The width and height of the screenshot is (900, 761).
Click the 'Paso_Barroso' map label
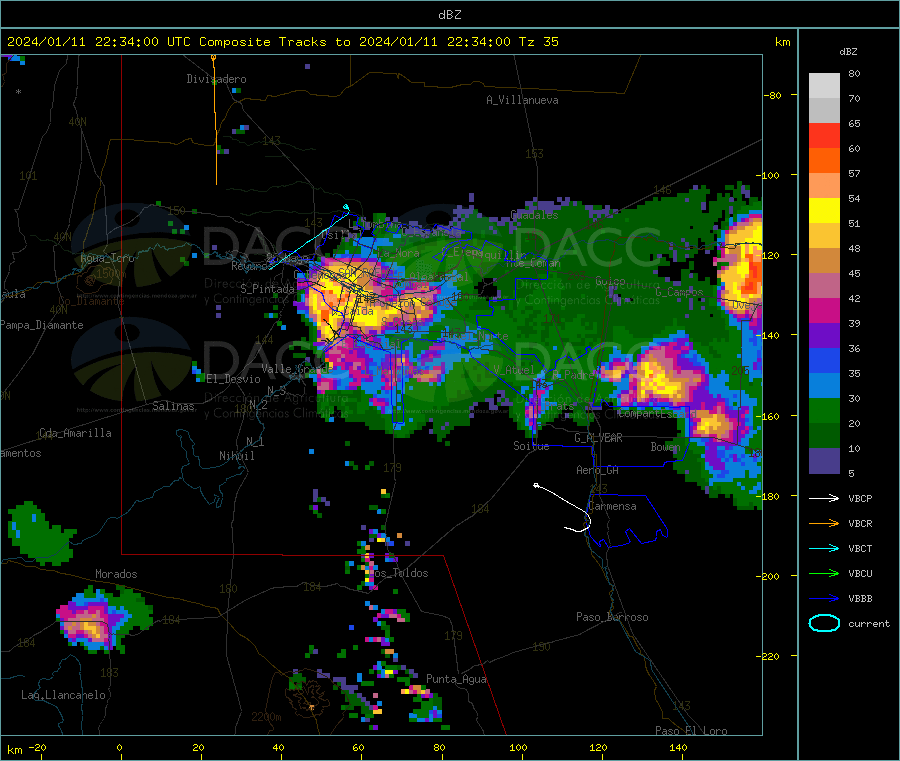pyautogui.click(x=612, y=617)
